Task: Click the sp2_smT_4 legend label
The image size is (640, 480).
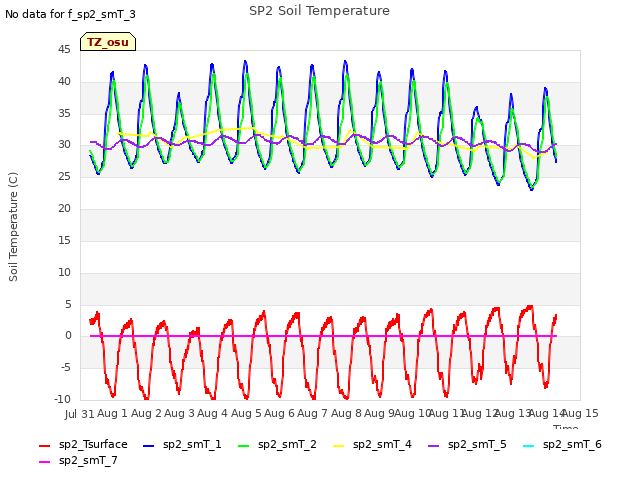Action: tap(382, 444)
